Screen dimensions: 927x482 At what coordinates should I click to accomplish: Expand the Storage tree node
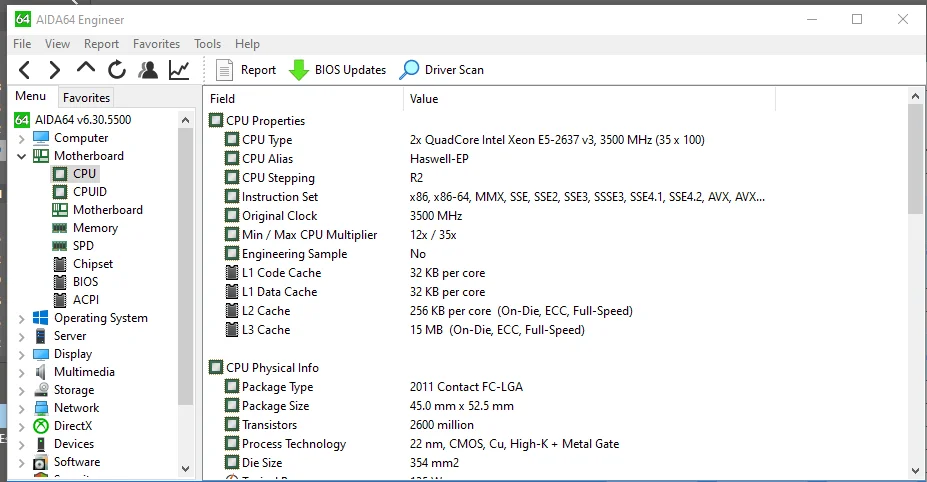[x=22, y=391]
